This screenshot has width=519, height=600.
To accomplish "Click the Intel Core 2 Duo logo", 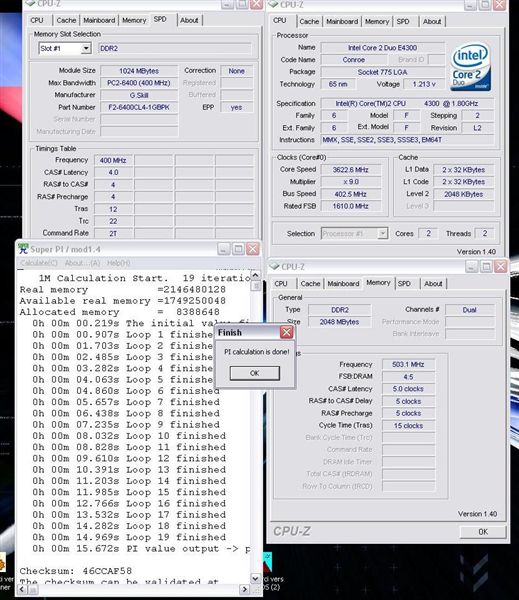I will coord(470,66).
